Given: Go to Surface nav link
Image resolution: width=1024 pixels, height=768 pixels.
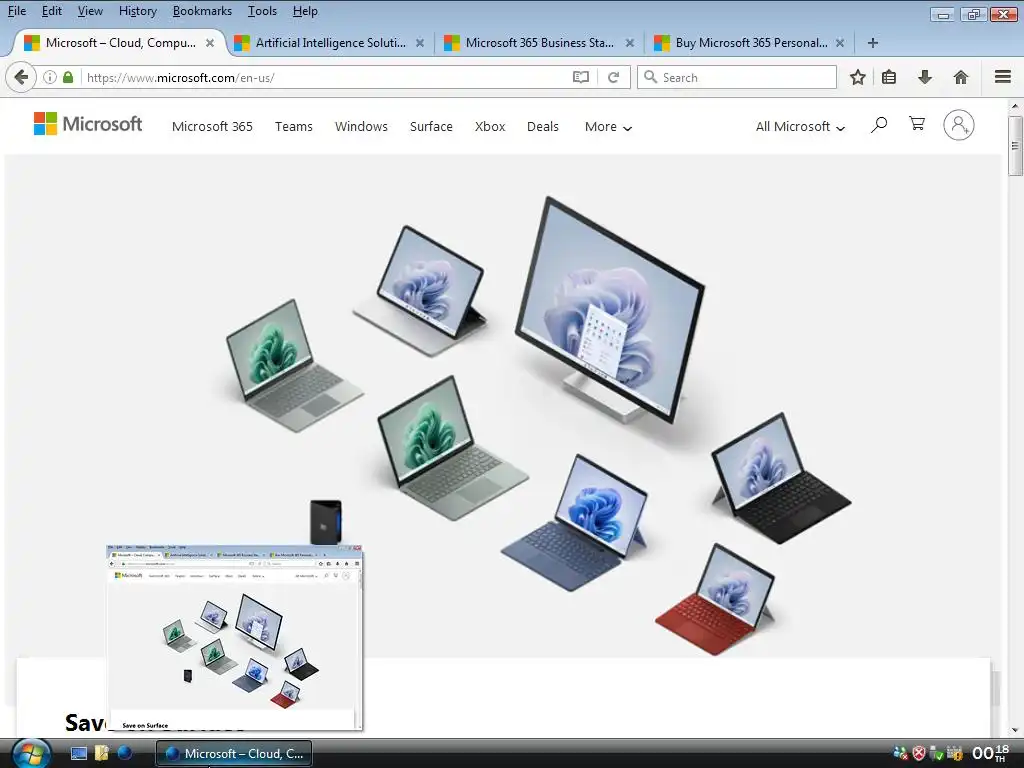Looking at the screenshot, I should click(431, 127).
